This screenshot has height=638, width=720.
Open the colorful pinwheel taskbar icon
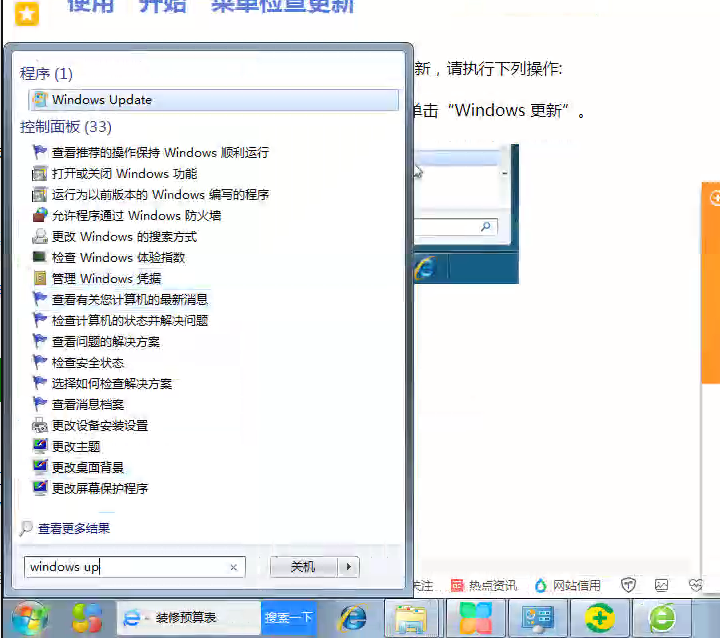coord(87,618)
